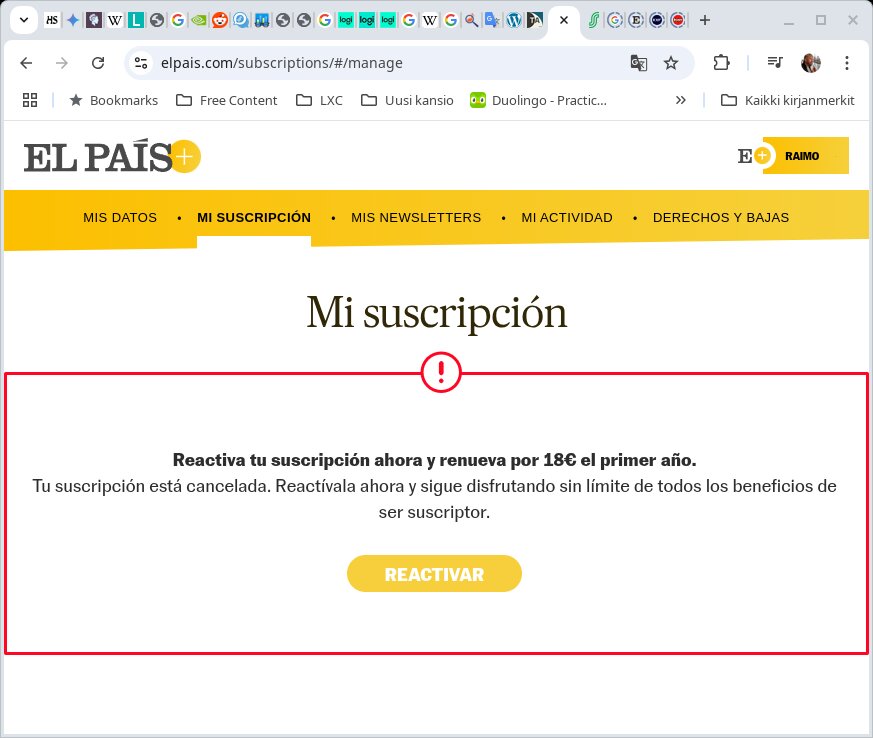Open the MI ACTIVIDAD section
This screenshot has width=873, height=738.
(x=567, y=218)
